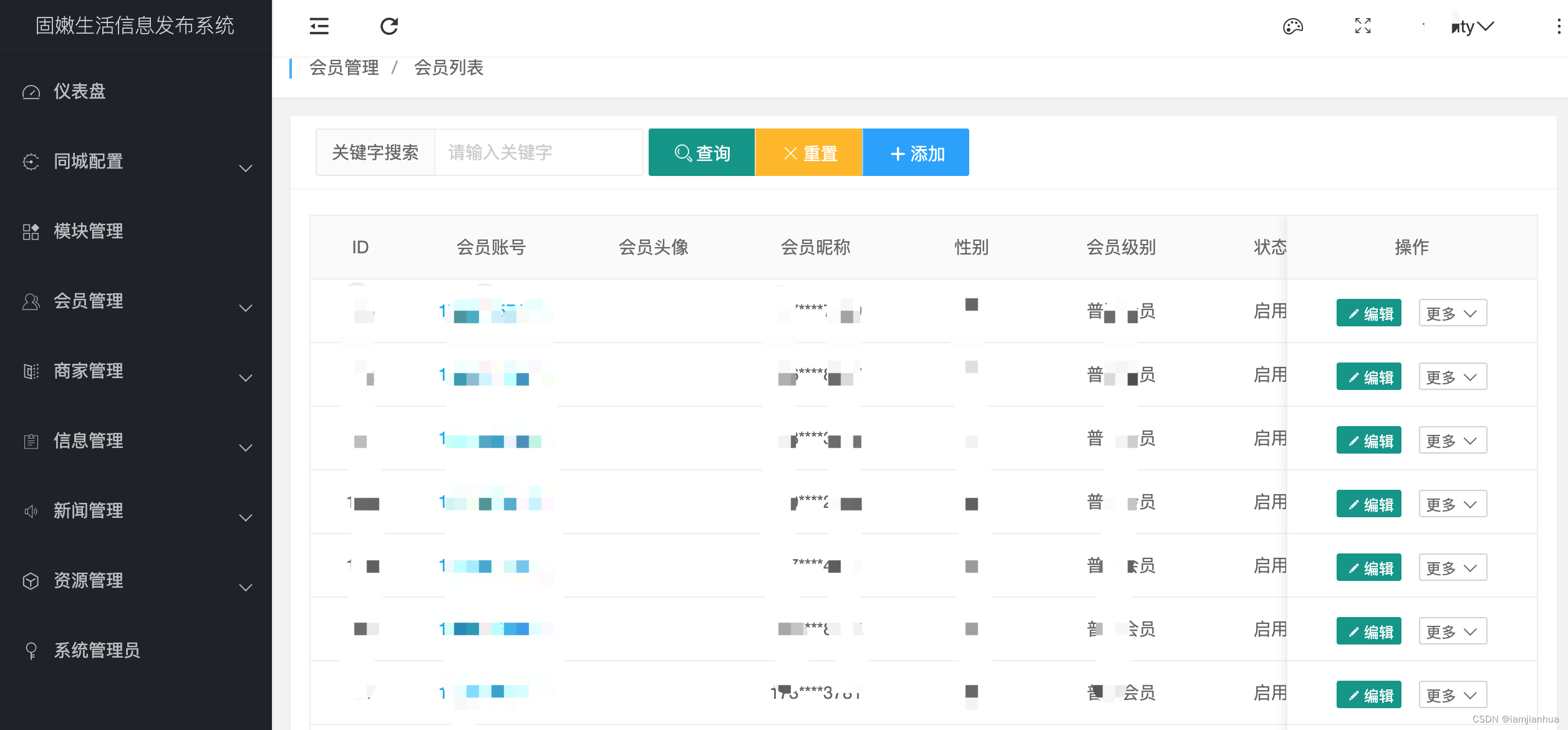This screenshot has width=1568, height=730.
Task: Open the theme palette icon
Action: tap(1292, 26)
